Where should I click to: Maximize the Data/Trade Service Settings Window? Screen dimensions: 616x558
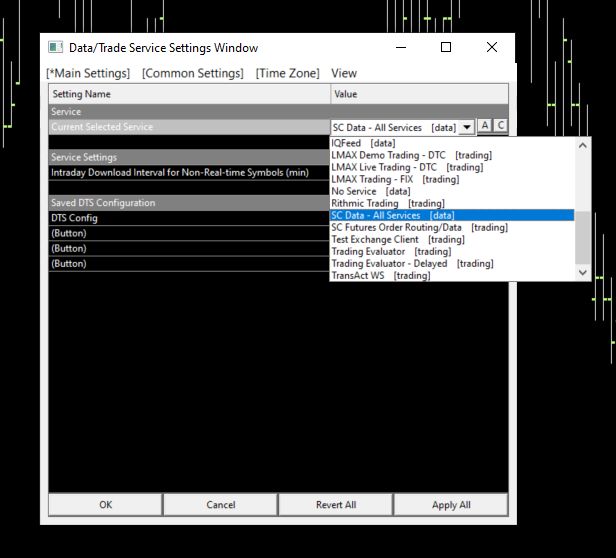click(x=446, y=48)
